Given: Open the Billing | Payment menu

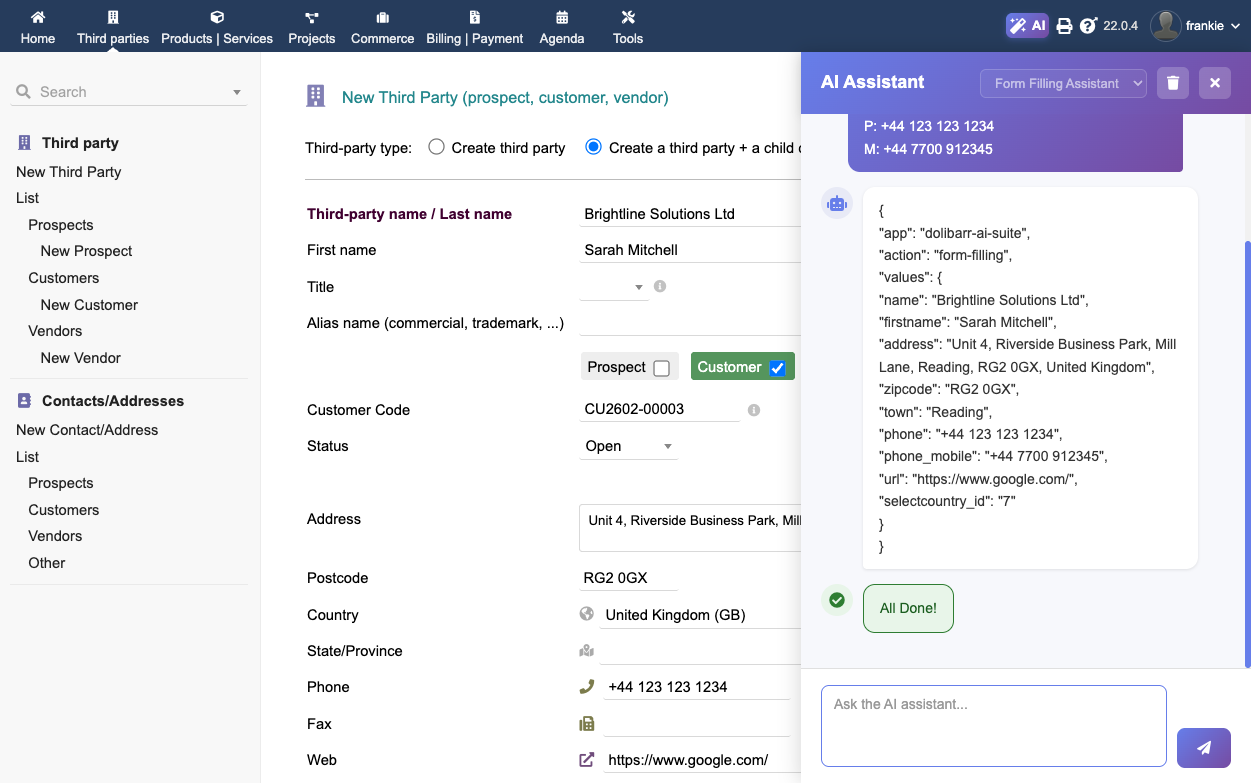Looking at the screenshot, I should pyautogui.click(x=474, y=27).
